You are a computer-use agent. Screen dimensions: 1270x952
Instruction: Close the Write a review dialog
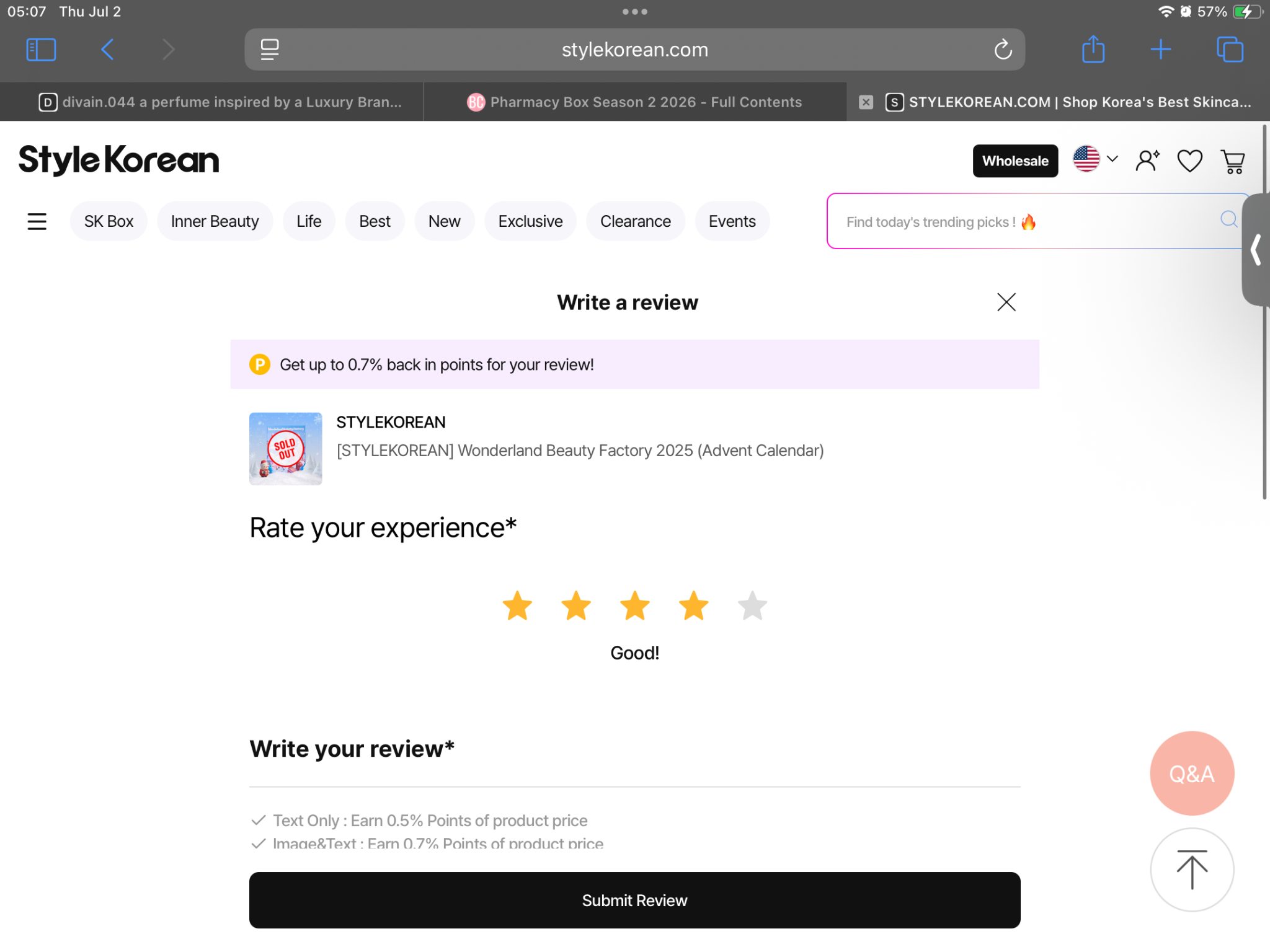(x=1006, y=302)
